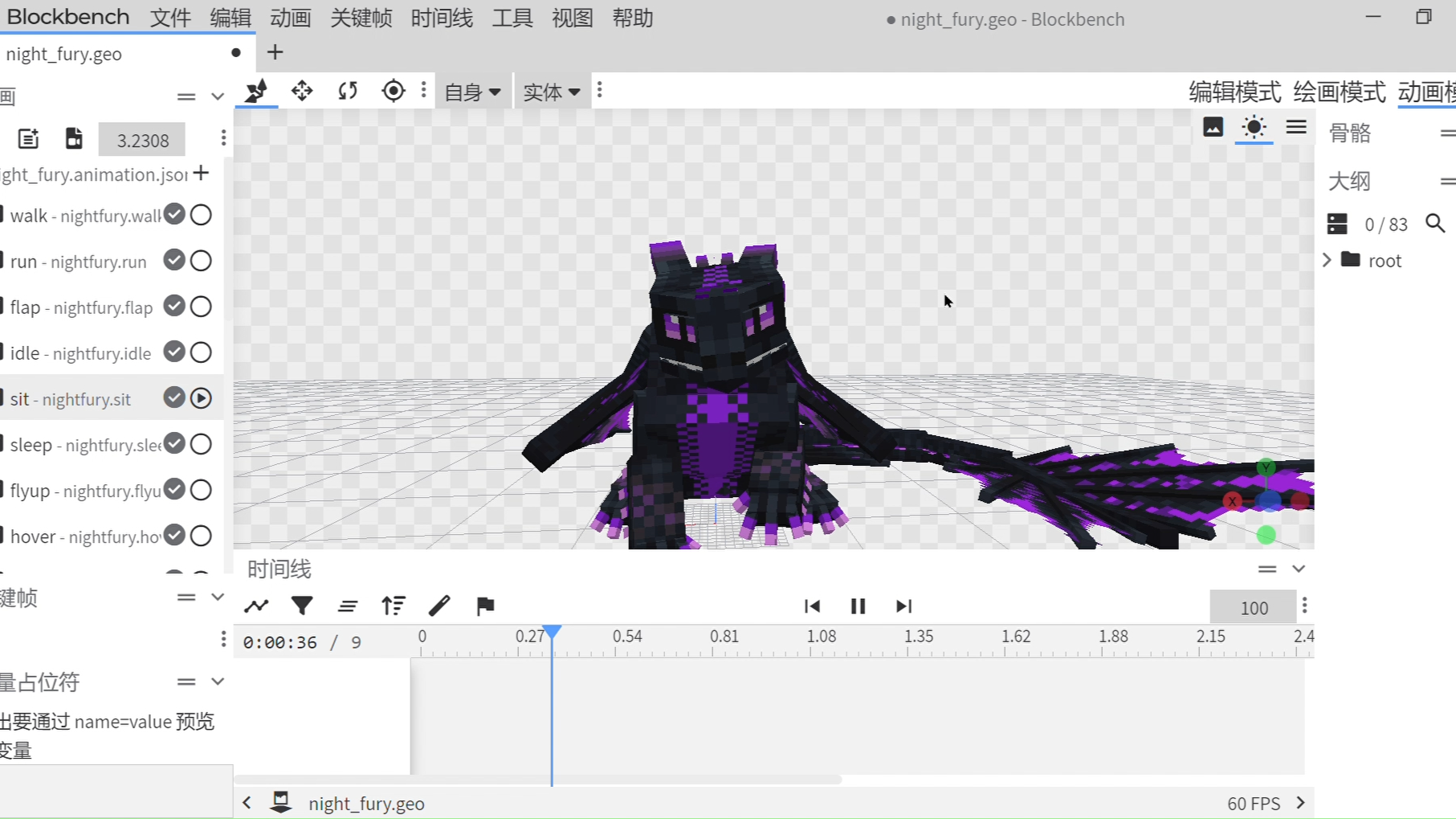Open viewport screenshot image icon
Viewport: 1456px width, 819px height.
(x=1213, y=127)
